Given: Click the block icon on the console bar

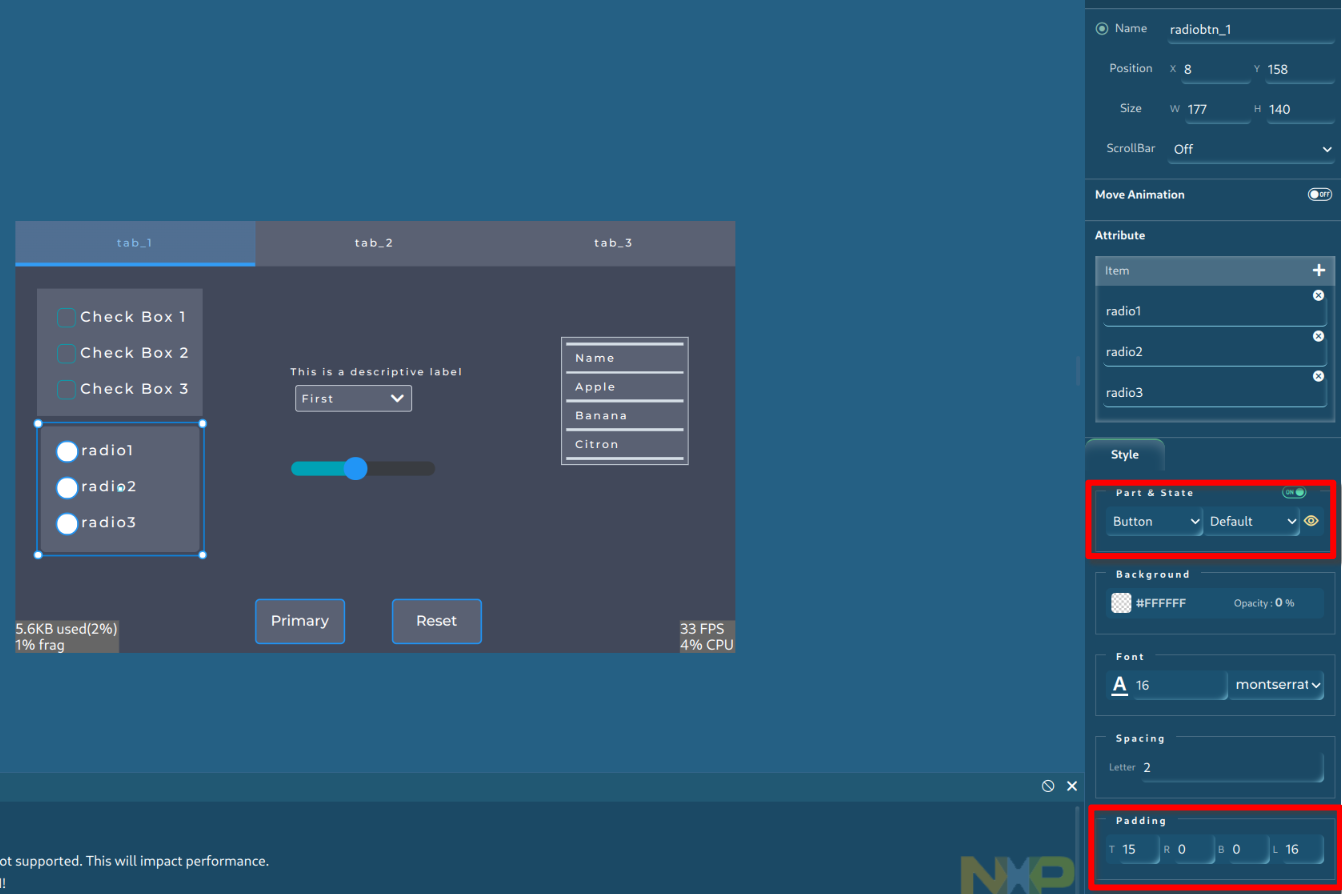Looking at the screenshot, I should click(1048, 786).
